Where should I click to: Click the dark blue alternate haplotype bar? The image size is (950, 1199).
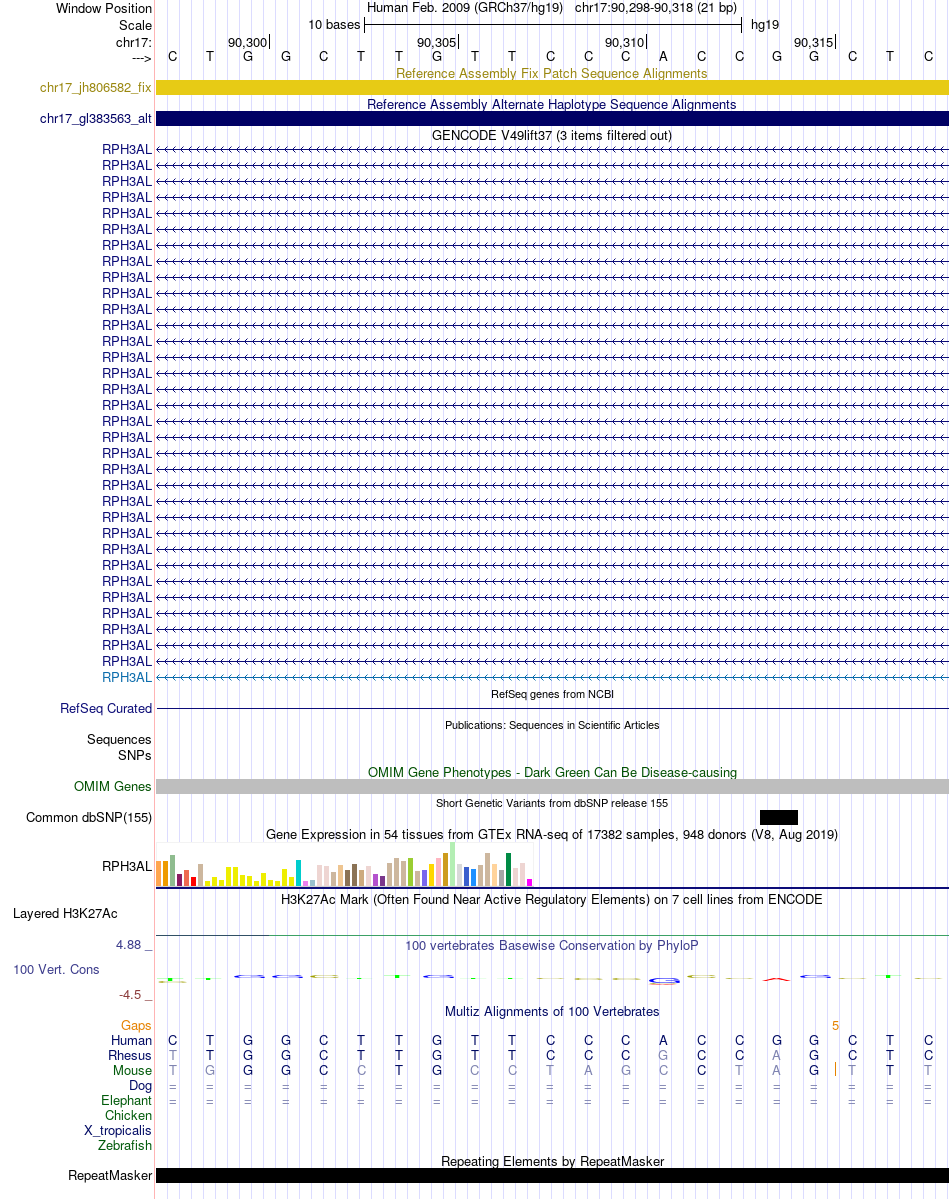click(x=552, y=119)
